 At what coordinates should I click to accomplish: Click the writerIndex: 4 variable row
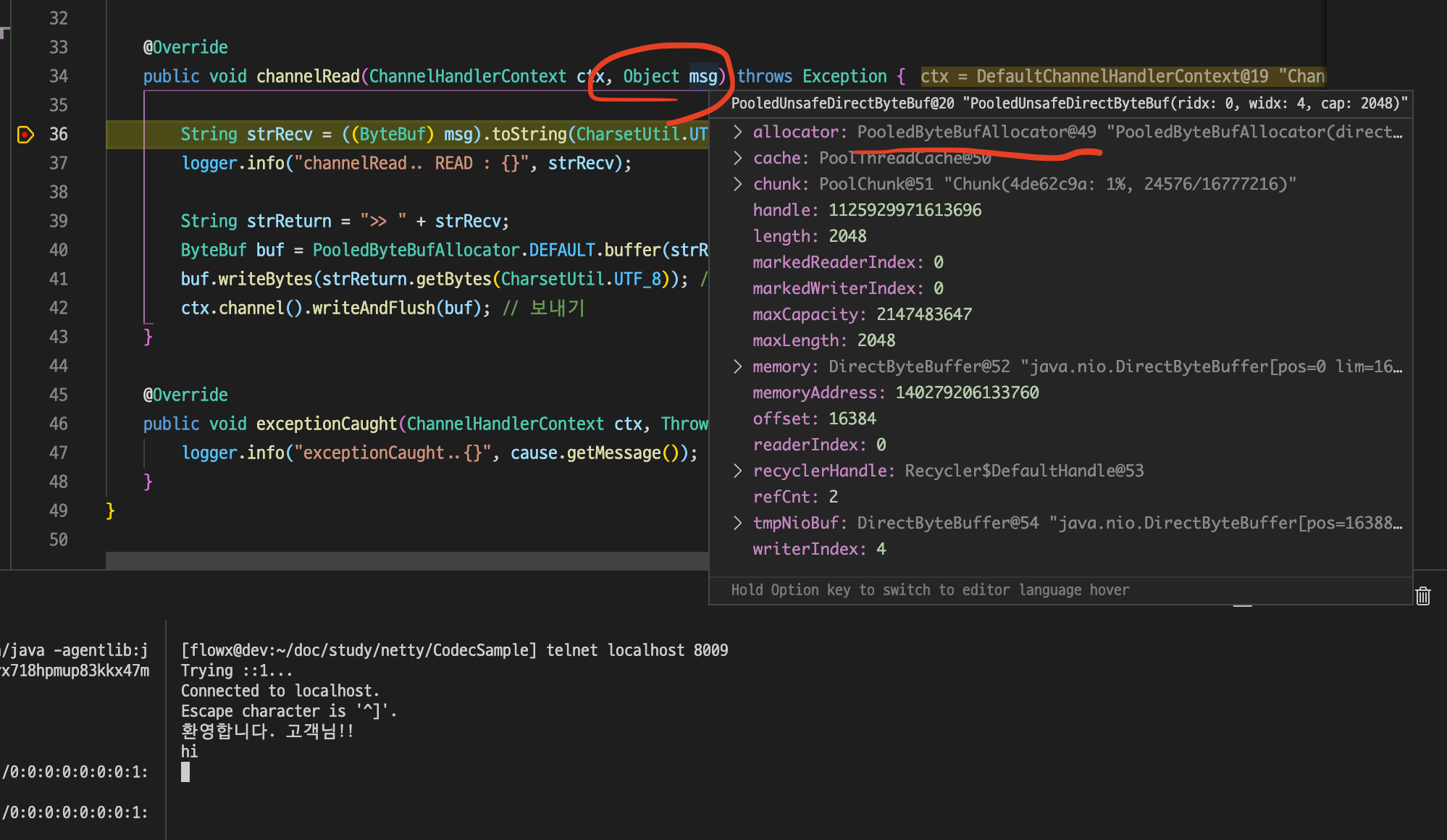tap(818, 549)
